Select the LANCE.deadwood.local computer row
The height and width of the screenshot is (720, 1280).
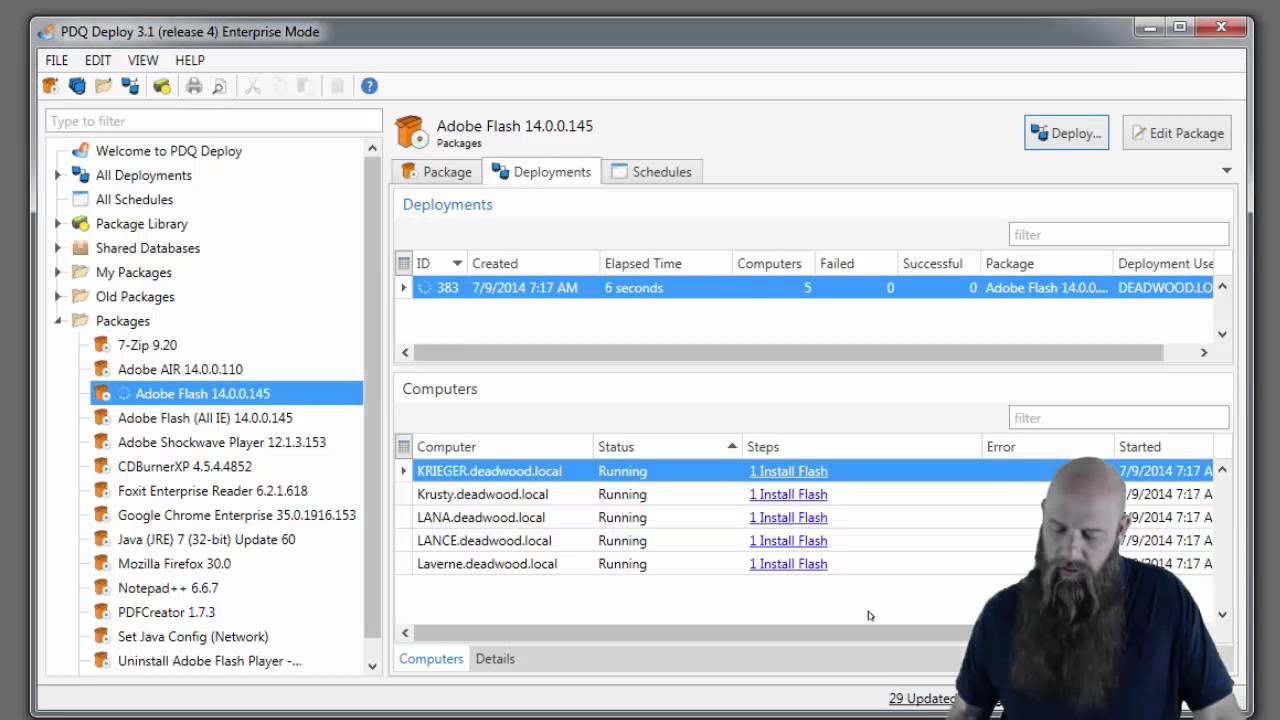pos(804,541)
